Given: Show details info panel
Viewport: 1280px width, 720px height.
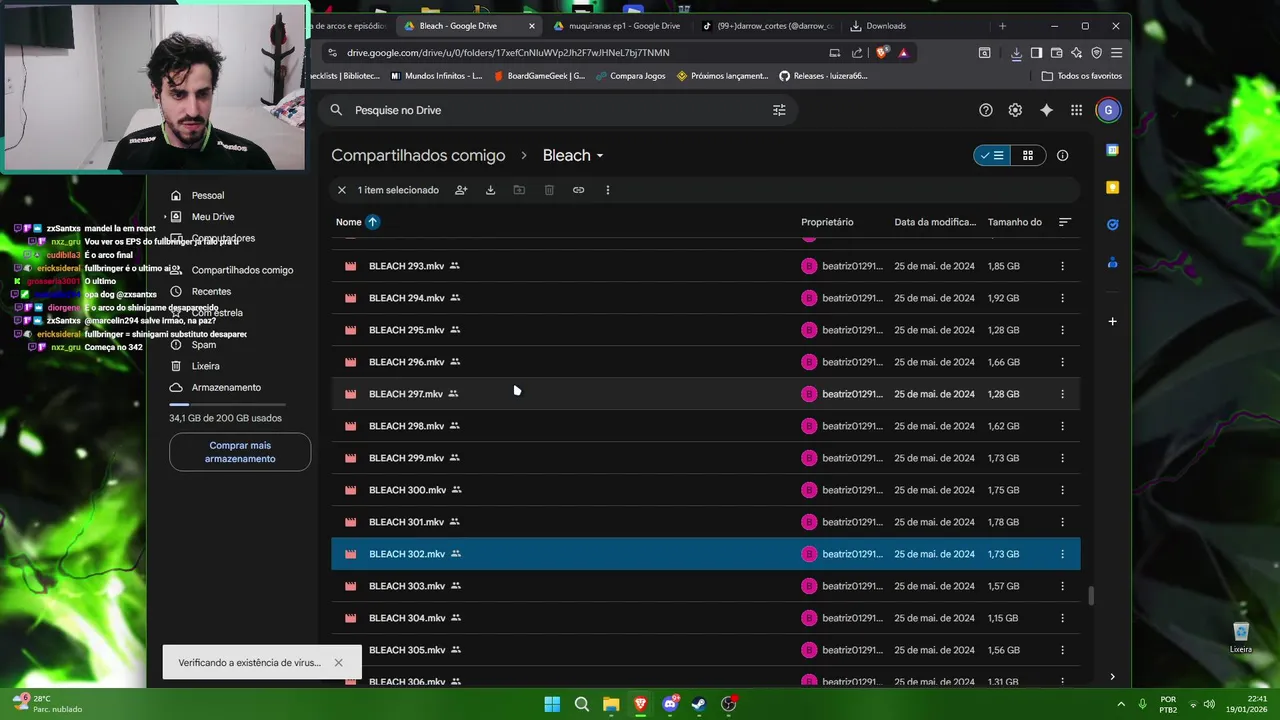Looking at the screenshot, I should point(1063,155).
